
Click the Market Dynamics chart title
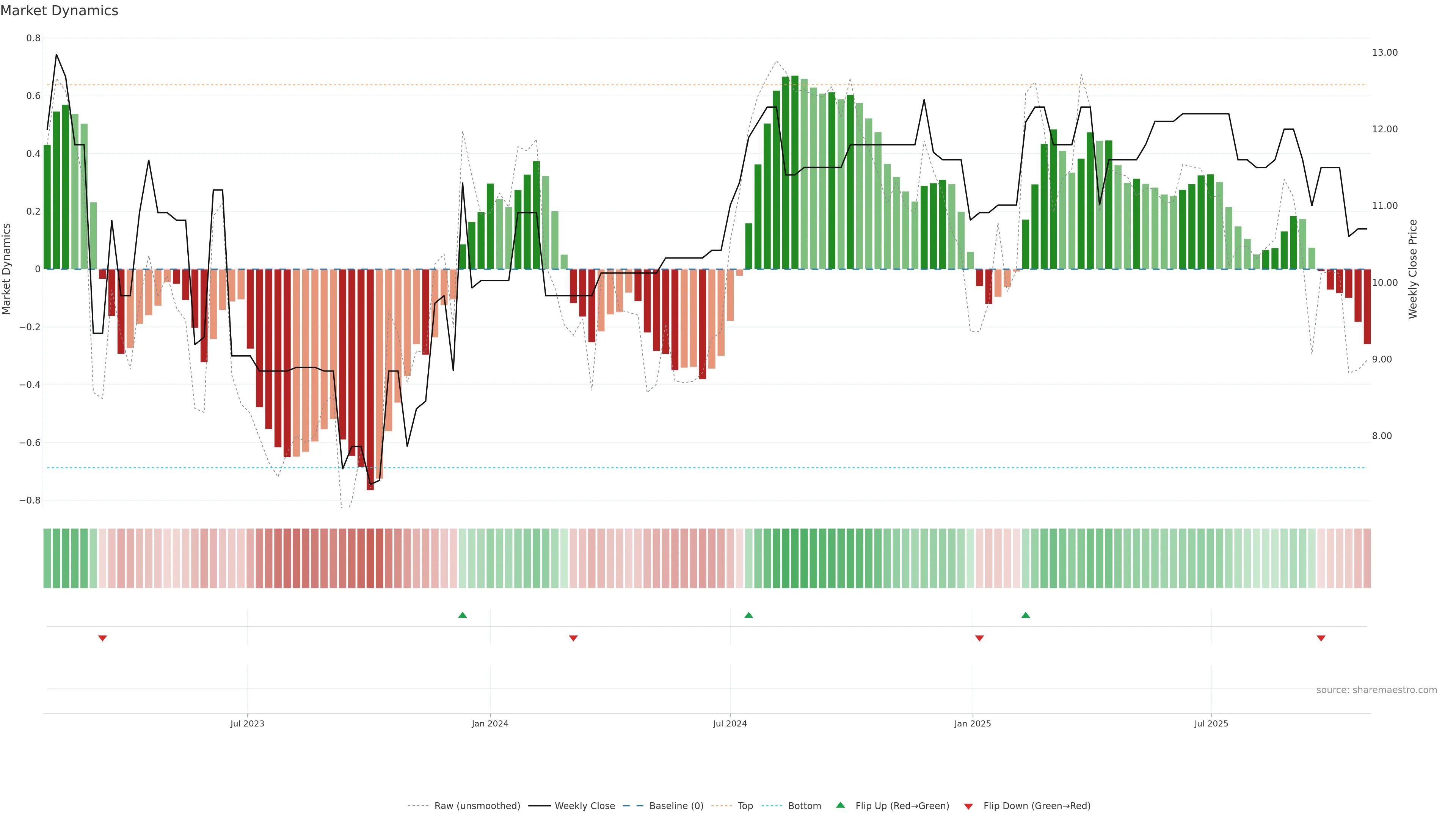click(x=60, y=11)
